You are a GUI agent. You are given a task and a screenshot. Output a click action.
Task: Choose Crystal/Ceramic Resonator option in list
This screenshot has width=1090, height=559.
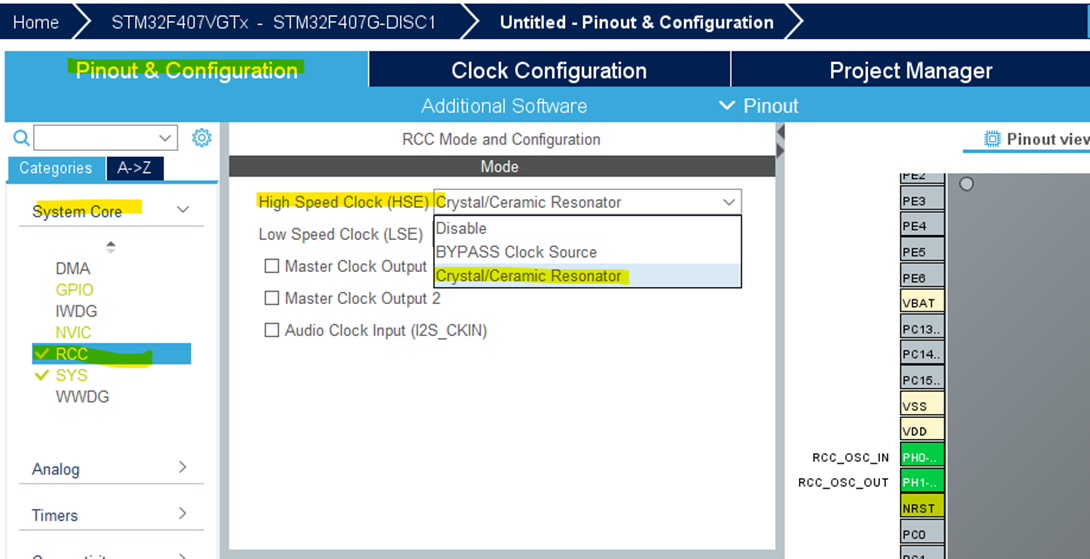click(x=587, y=276)
